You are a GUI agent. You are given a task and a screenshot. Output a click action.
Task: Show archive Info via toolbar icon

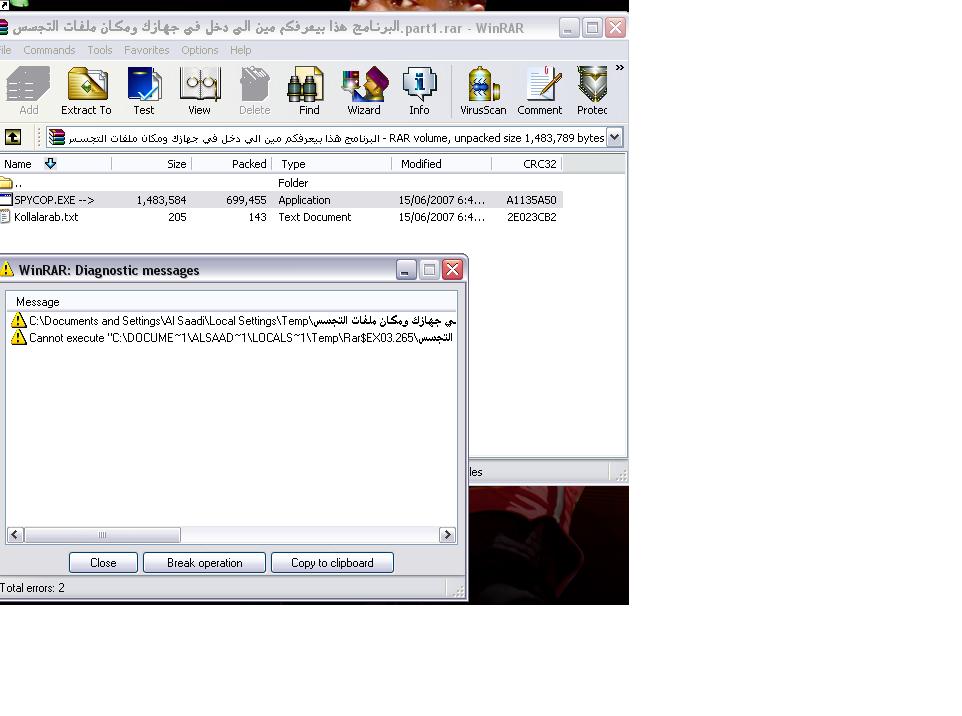pyautogui.click(x=419, y=91)
